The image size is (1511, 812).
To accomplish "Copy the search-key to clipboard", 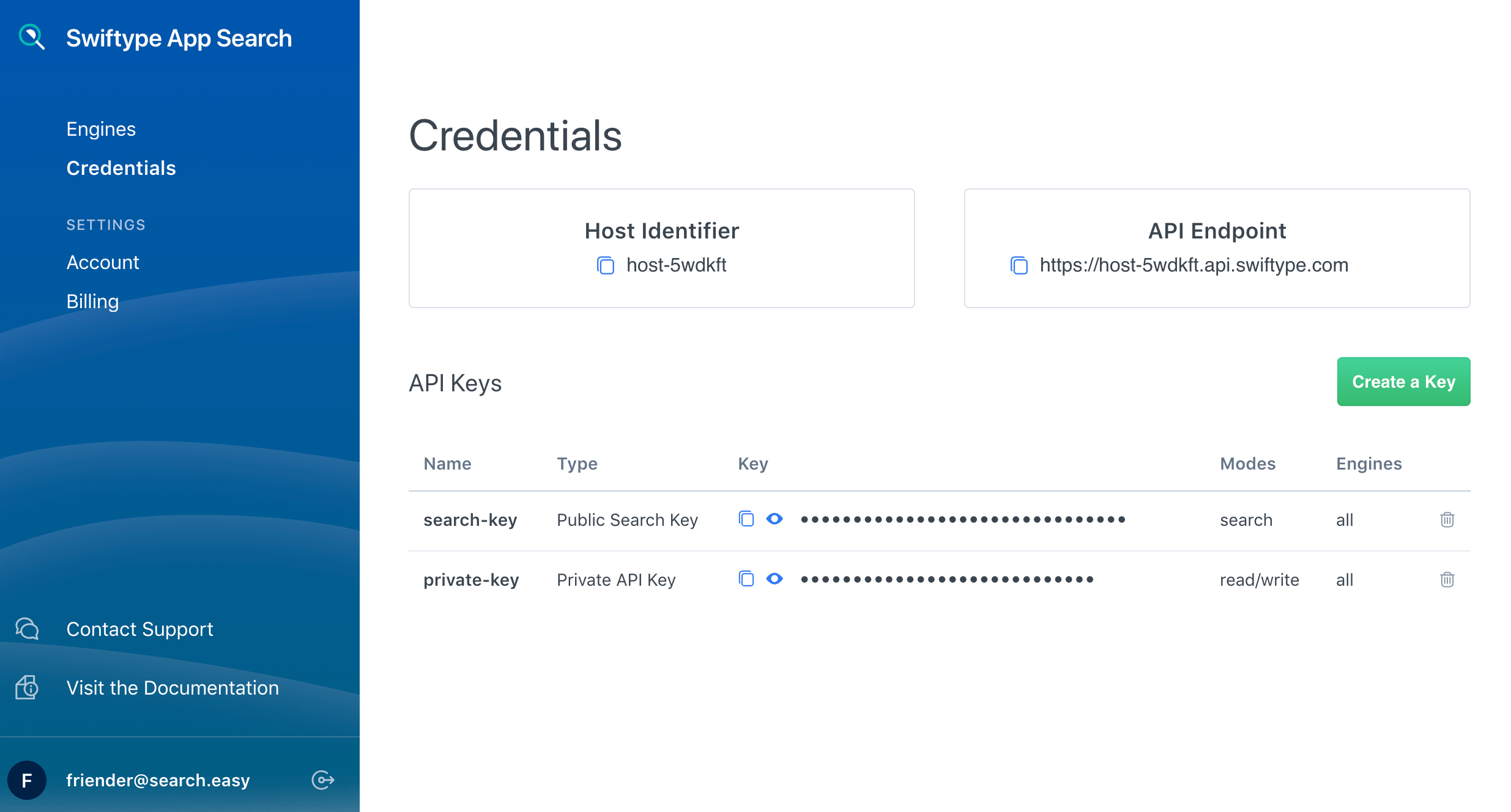I will click(x=746, y=519).
